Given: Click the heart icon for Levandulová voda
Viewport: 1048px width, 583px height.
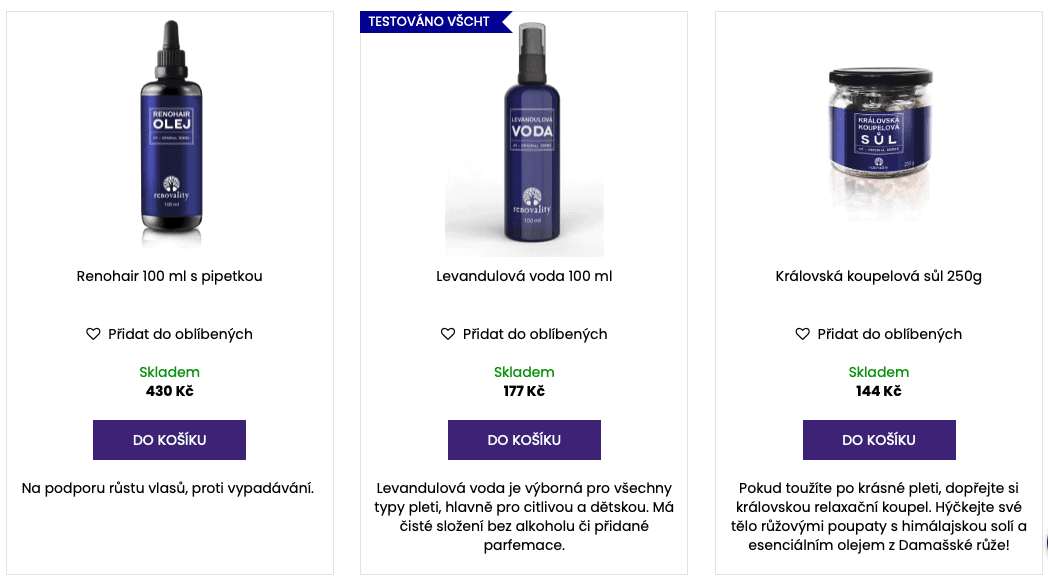Looking at the screenshot, I should [x=448, y=334].
